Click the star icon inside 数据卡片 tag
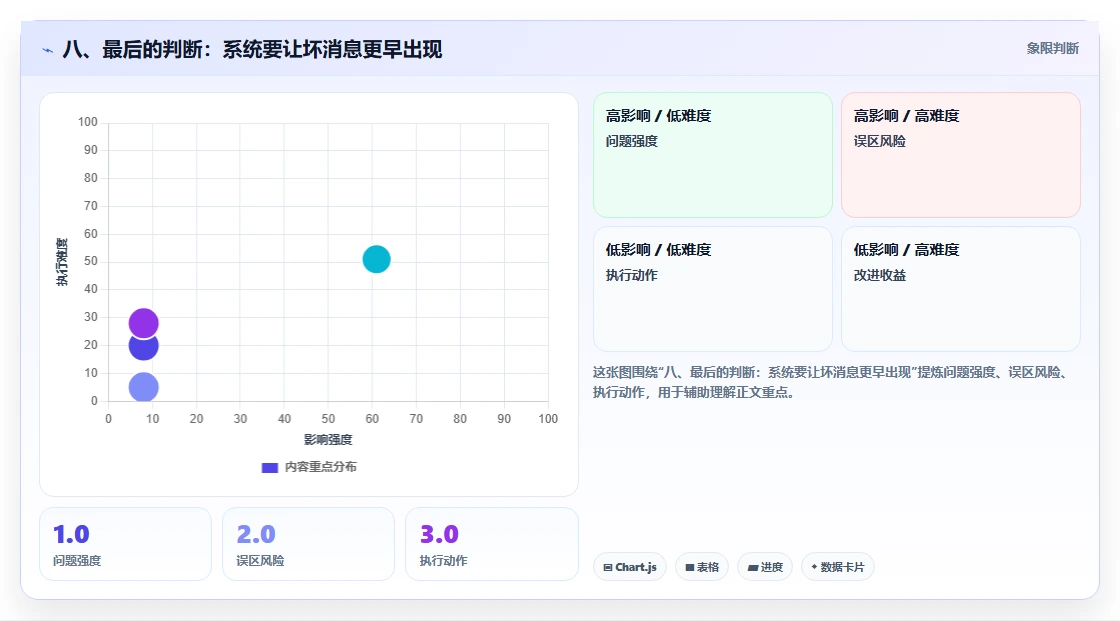1120x621 pixels. 814,567
